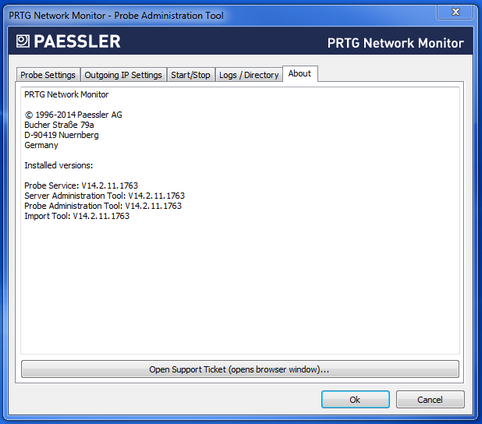Click the PAESSLER brand text in the header
This screenshot has width=482, height=424.
pyautogui.click(x=77, y=41)
